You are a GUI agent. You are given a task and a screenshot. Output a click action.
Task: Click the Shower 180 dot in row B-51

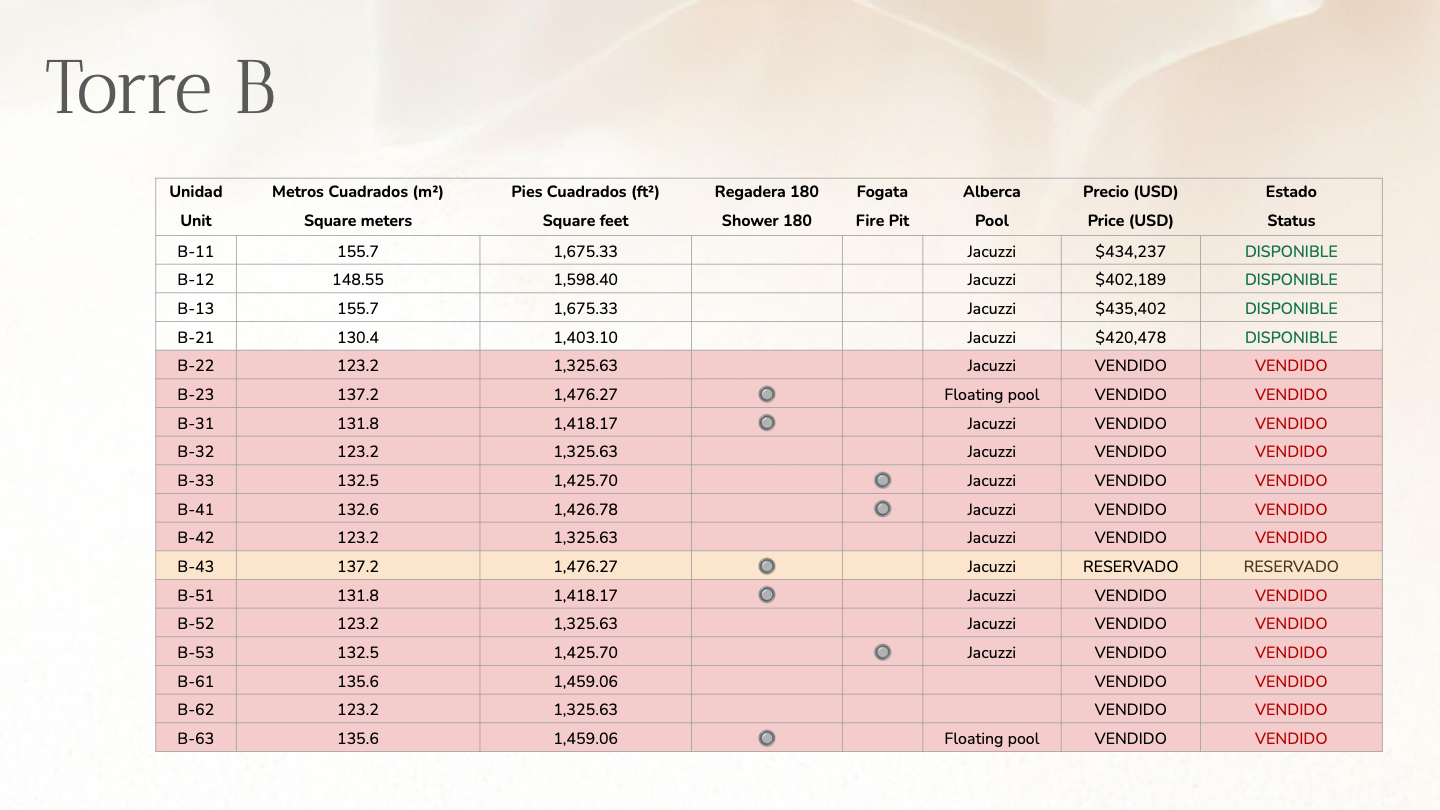click(x=767, y=595)
